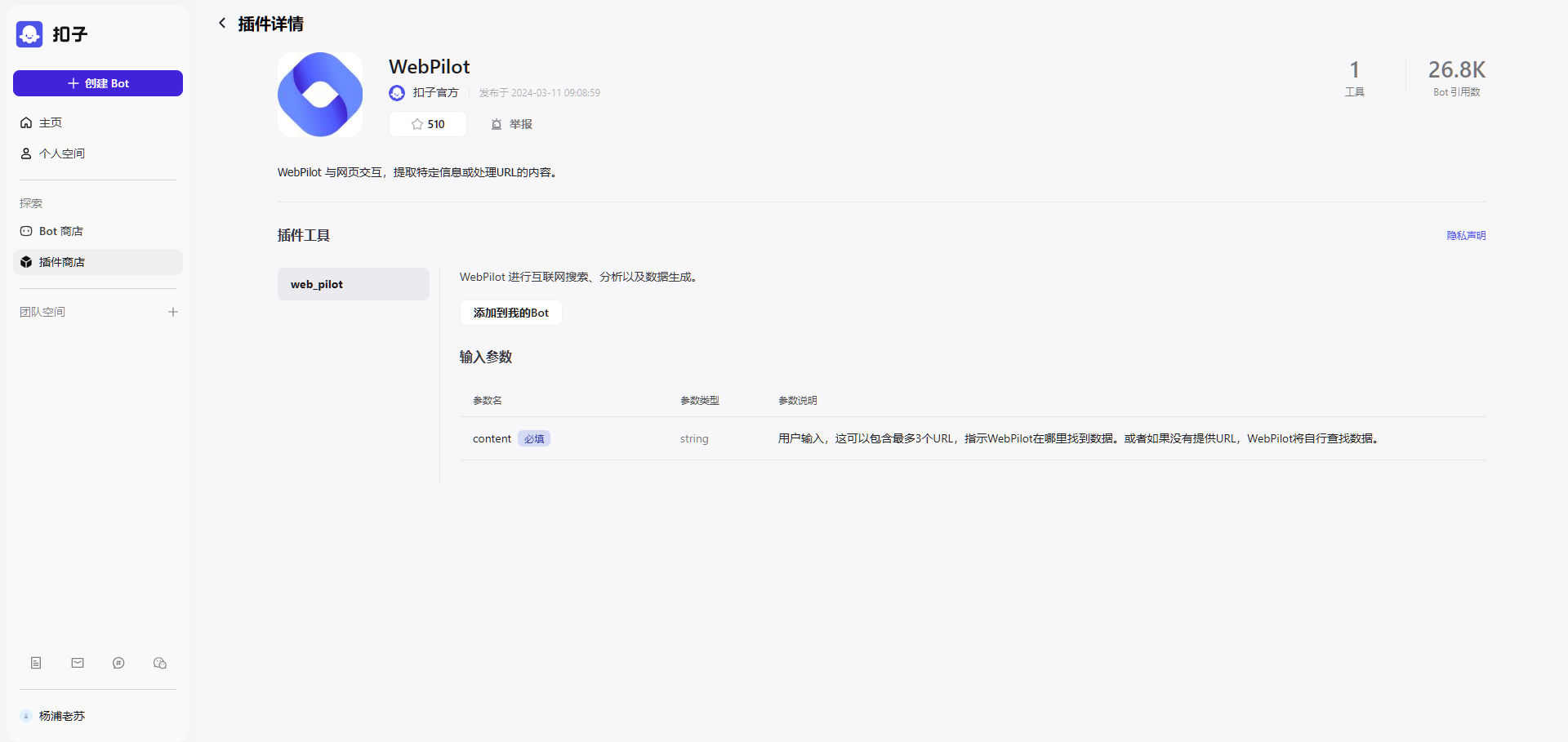This screenshot has width=1568, height=742.
Task: Create a new Bot with 创建 Bot
Action: click(x=98, y=83)
